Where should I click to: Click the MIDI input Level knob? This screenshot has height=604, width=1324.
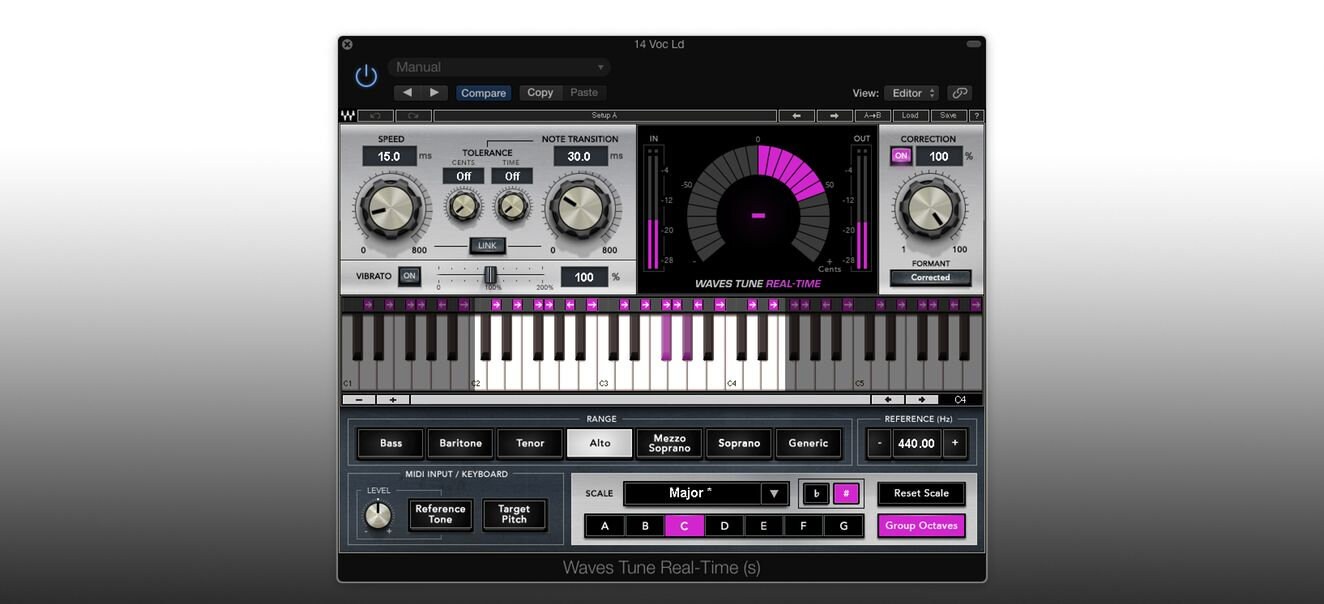[x=378, y=515]
